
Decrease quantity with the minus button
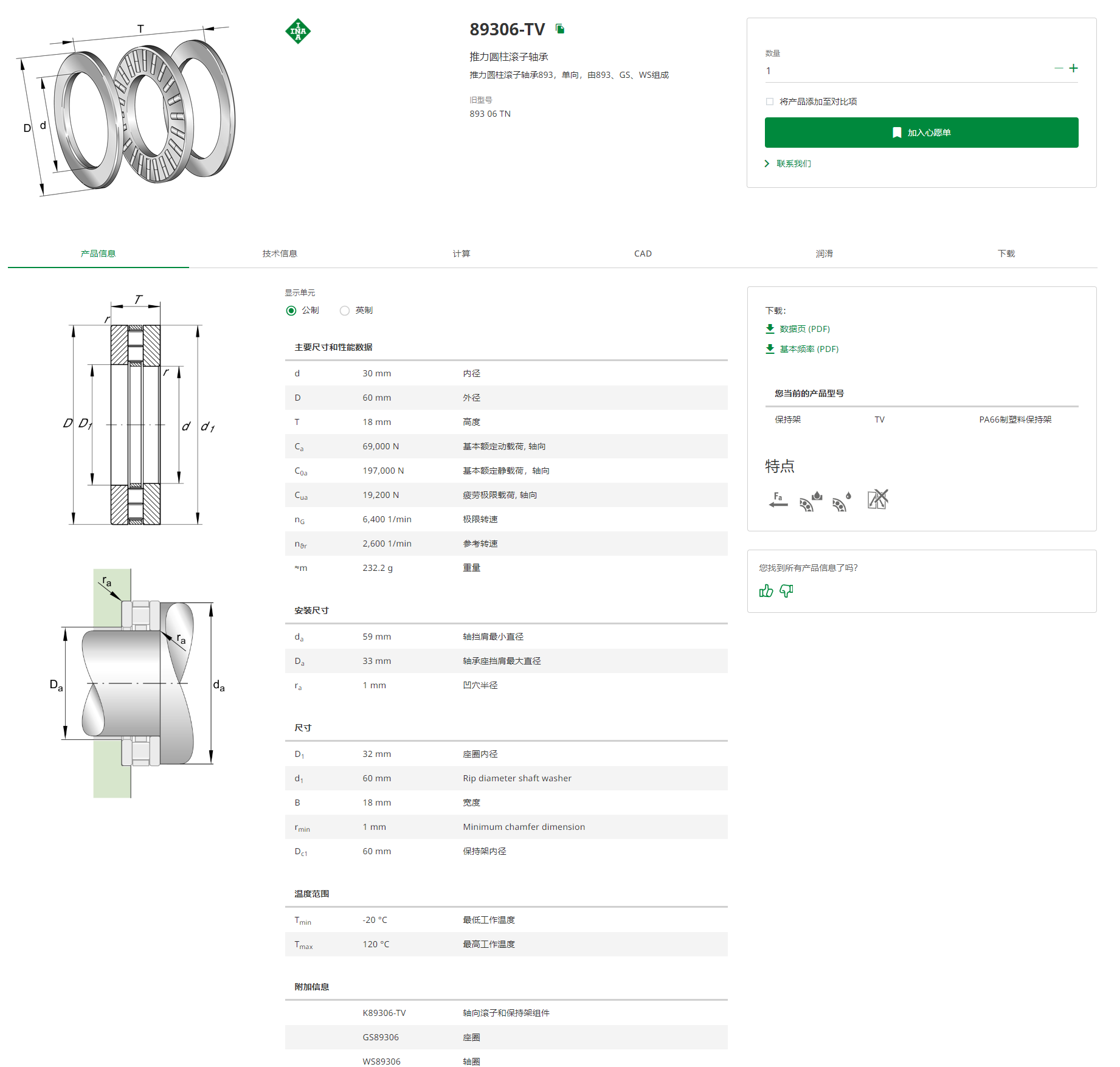coord(1059,68)
